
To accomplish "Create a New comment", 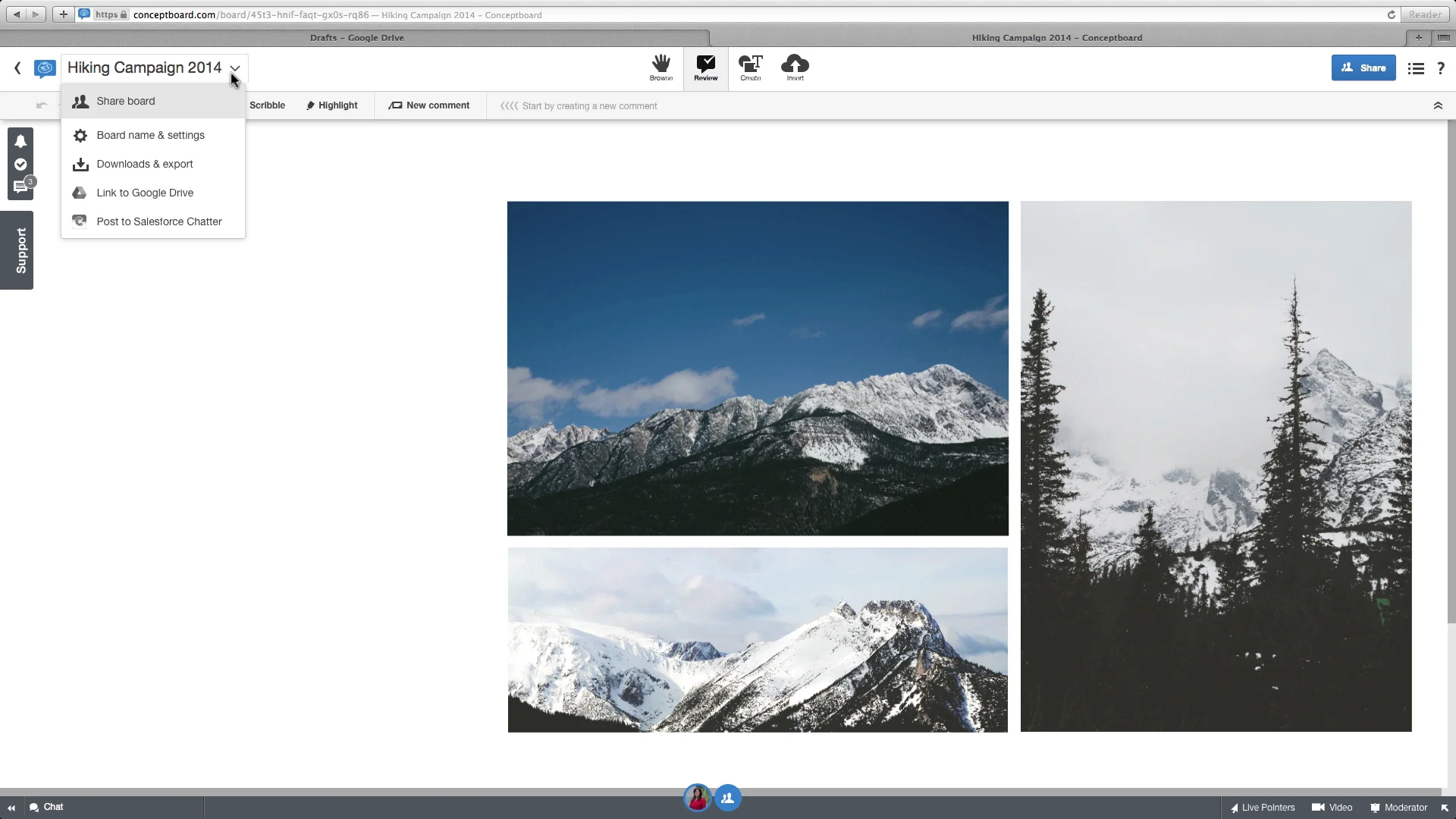I will [429, 105].
